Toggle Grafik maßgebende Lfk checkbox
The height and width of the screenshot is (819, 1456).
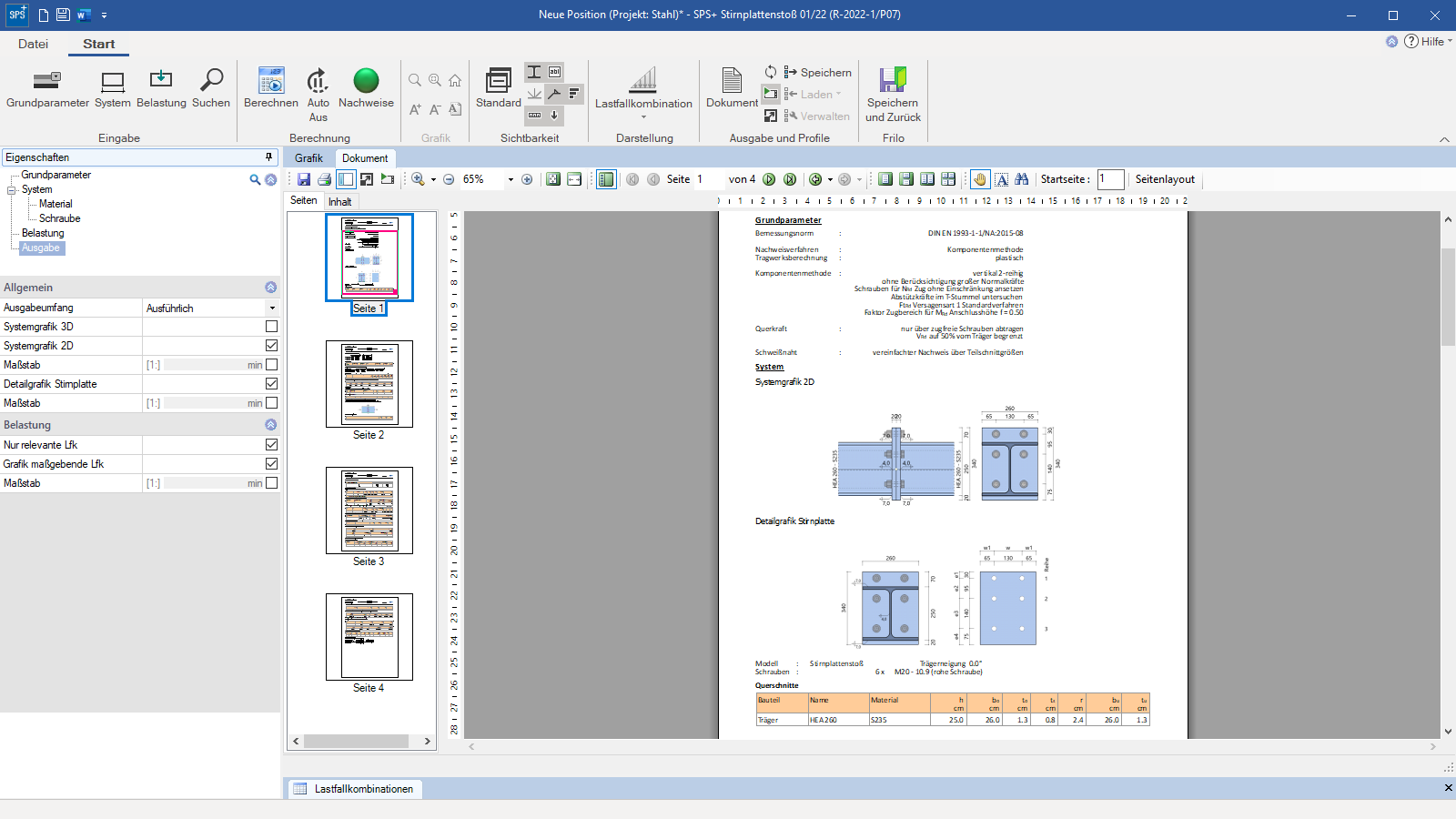271,464
